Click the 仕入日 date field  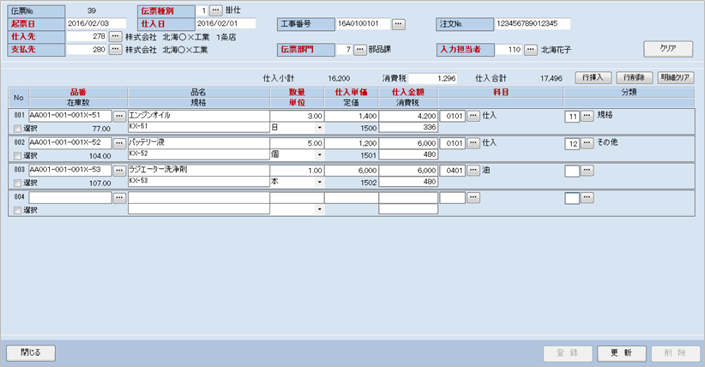click(226, 23)
